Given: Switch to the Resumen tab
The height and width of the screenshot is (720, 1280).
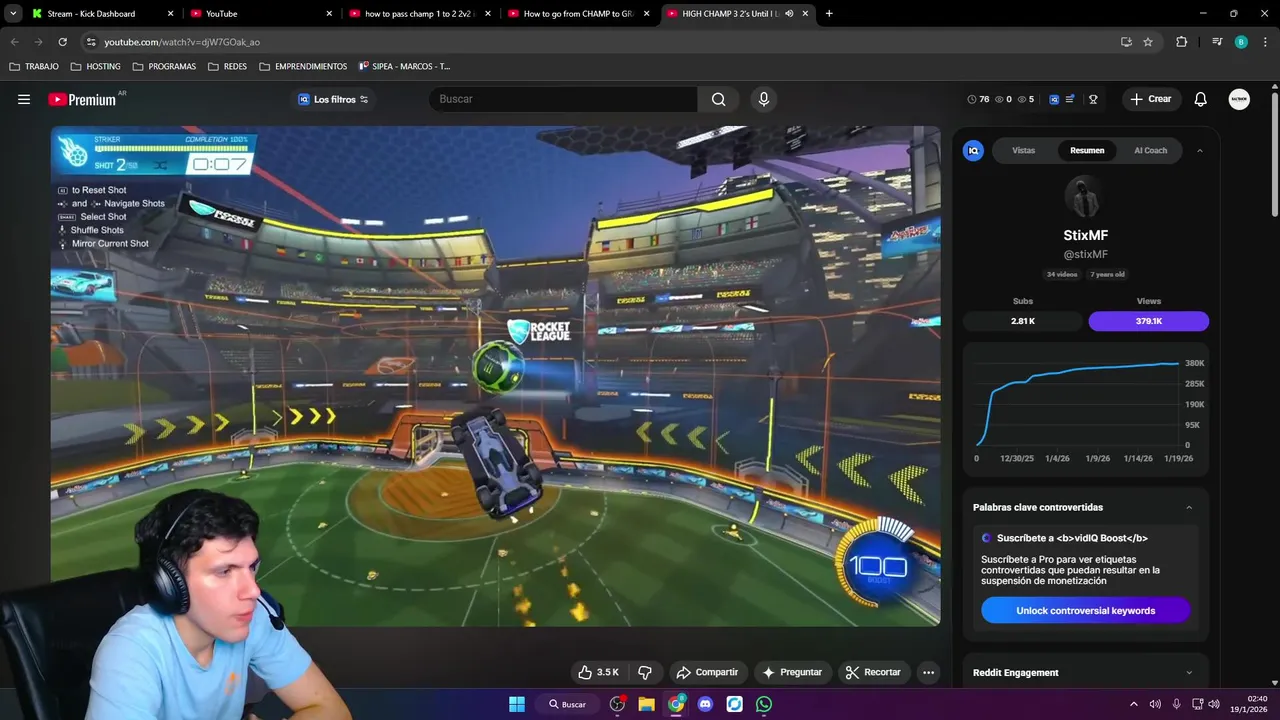Looking at the screenshot, I should pos(1087,150).
